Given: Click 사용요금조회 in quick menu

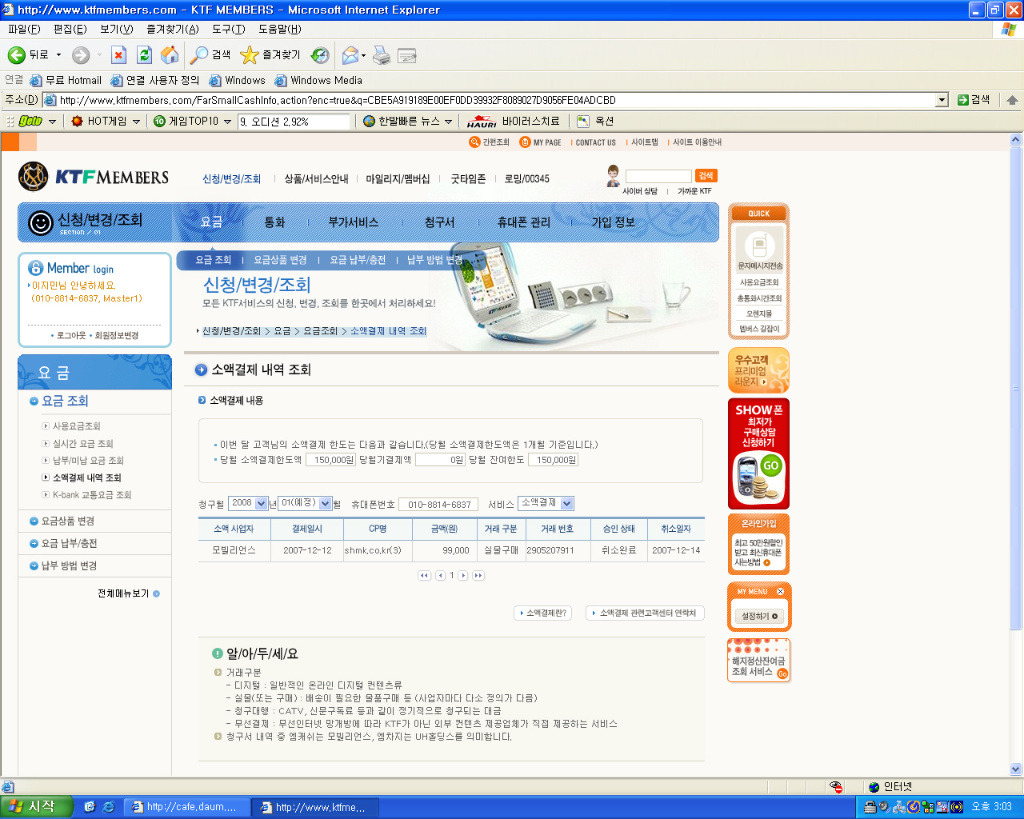Looking at the screenshot, I should click(x=759, y=282).
